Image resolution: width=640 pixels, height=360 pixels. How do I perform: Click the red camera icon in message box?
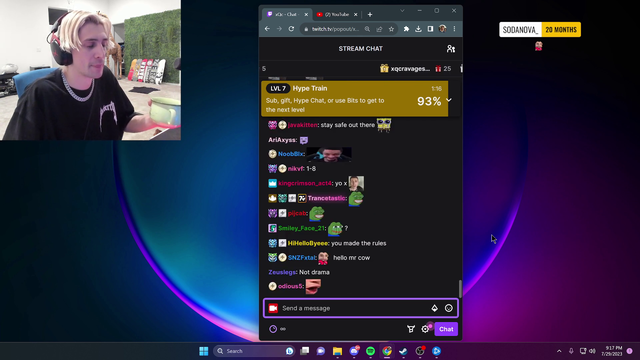coord(273,308)
